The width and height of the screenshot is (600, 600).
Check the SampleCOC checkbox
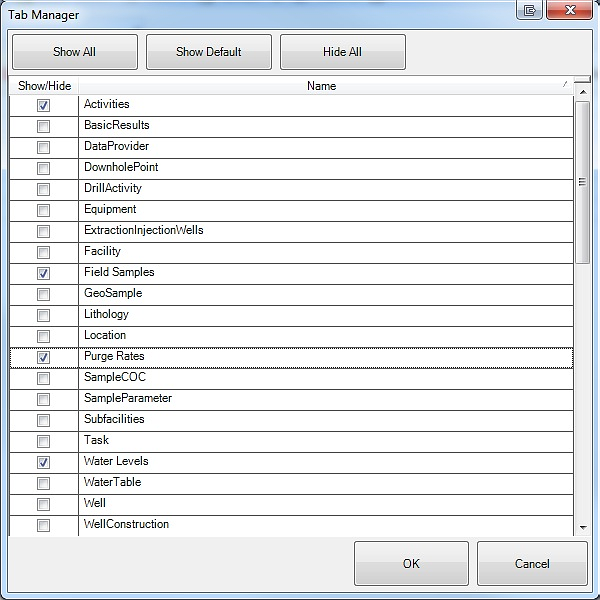tap(43, 378)
